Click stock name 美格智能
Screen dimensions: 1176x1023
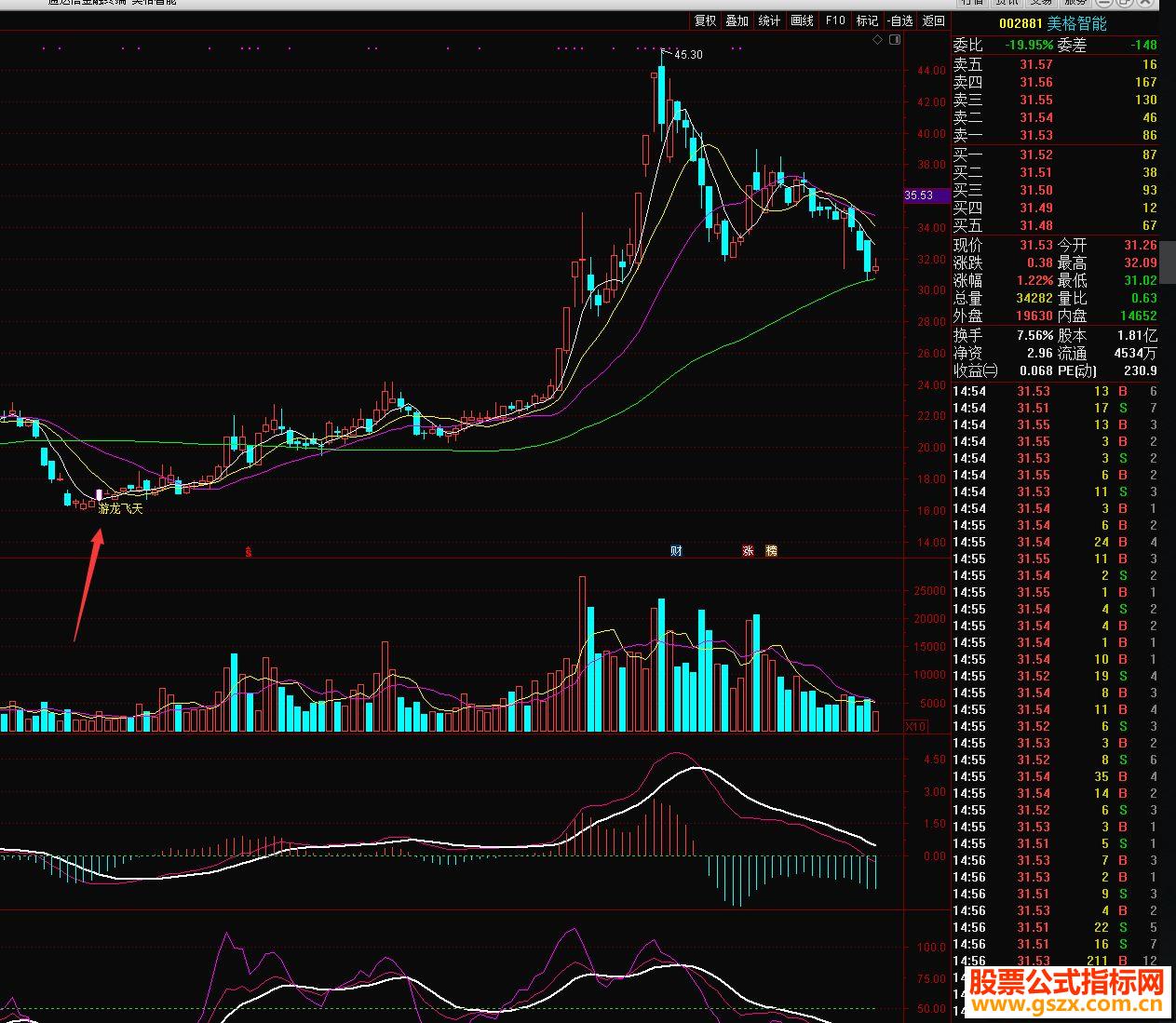point(1077,24)
